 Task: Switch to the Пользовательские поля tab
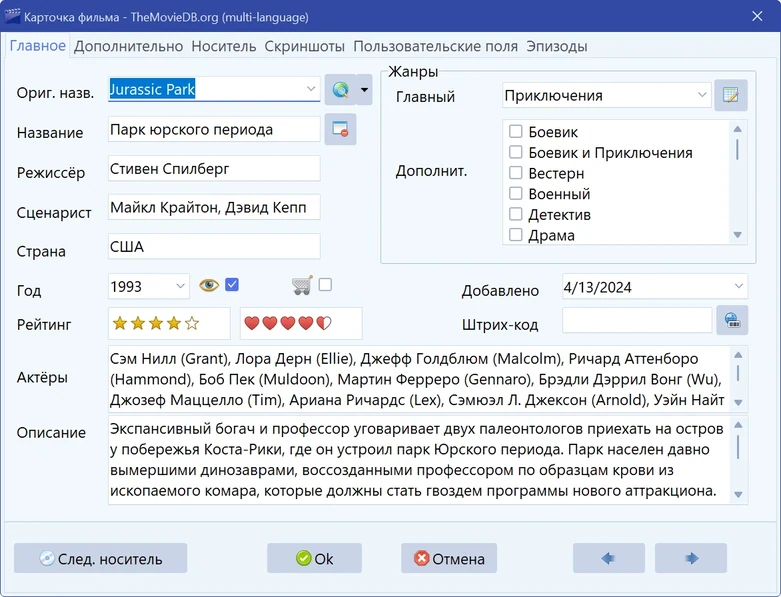coord(435,46)
